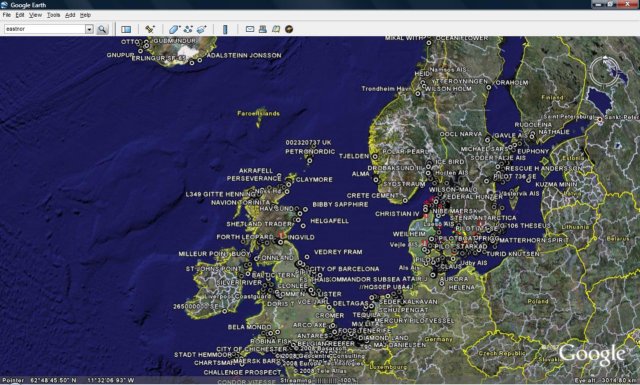Expand the search history dropdown arrow
The height and width of the screenshot is (385, 640).
click(x=89, y=29)
